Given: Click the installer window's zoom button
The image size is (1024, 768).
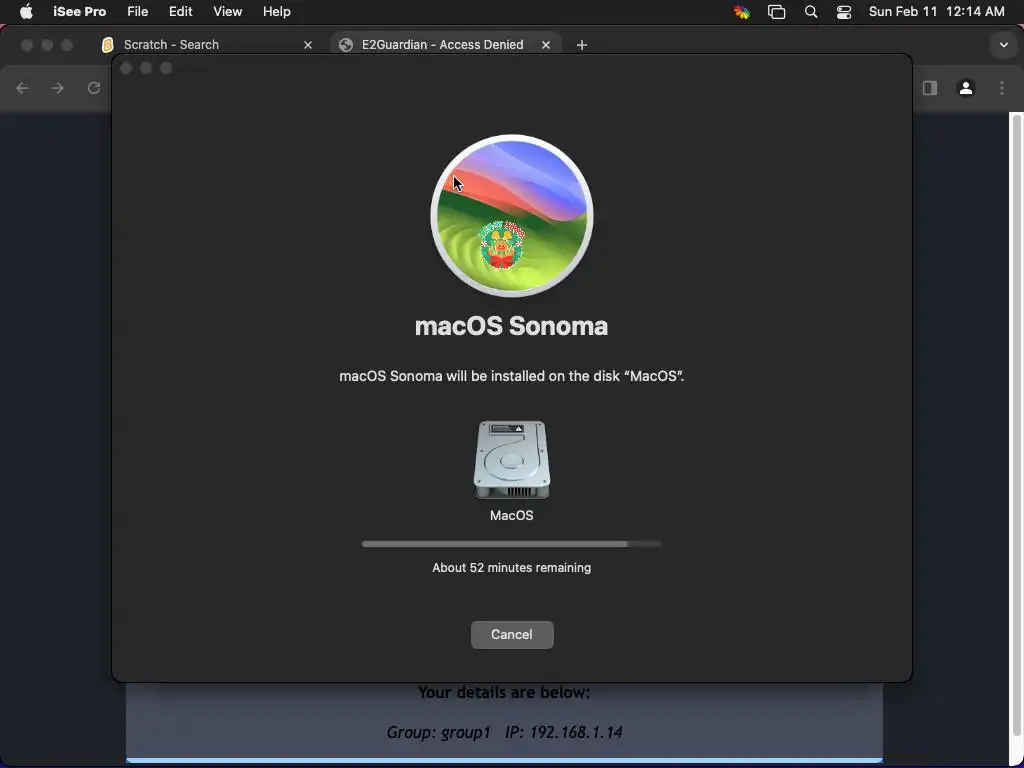Looking at the screenshot, I should tap(166, 68).
